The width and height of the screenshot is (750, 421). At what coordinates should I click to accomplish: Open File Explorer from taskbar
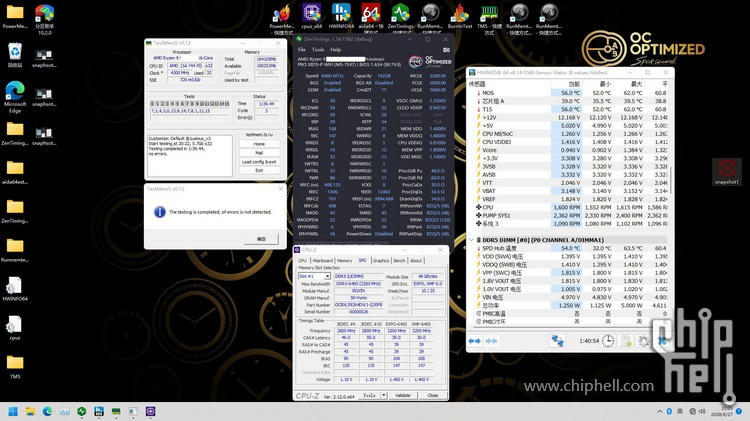click(x=30, y=411)
